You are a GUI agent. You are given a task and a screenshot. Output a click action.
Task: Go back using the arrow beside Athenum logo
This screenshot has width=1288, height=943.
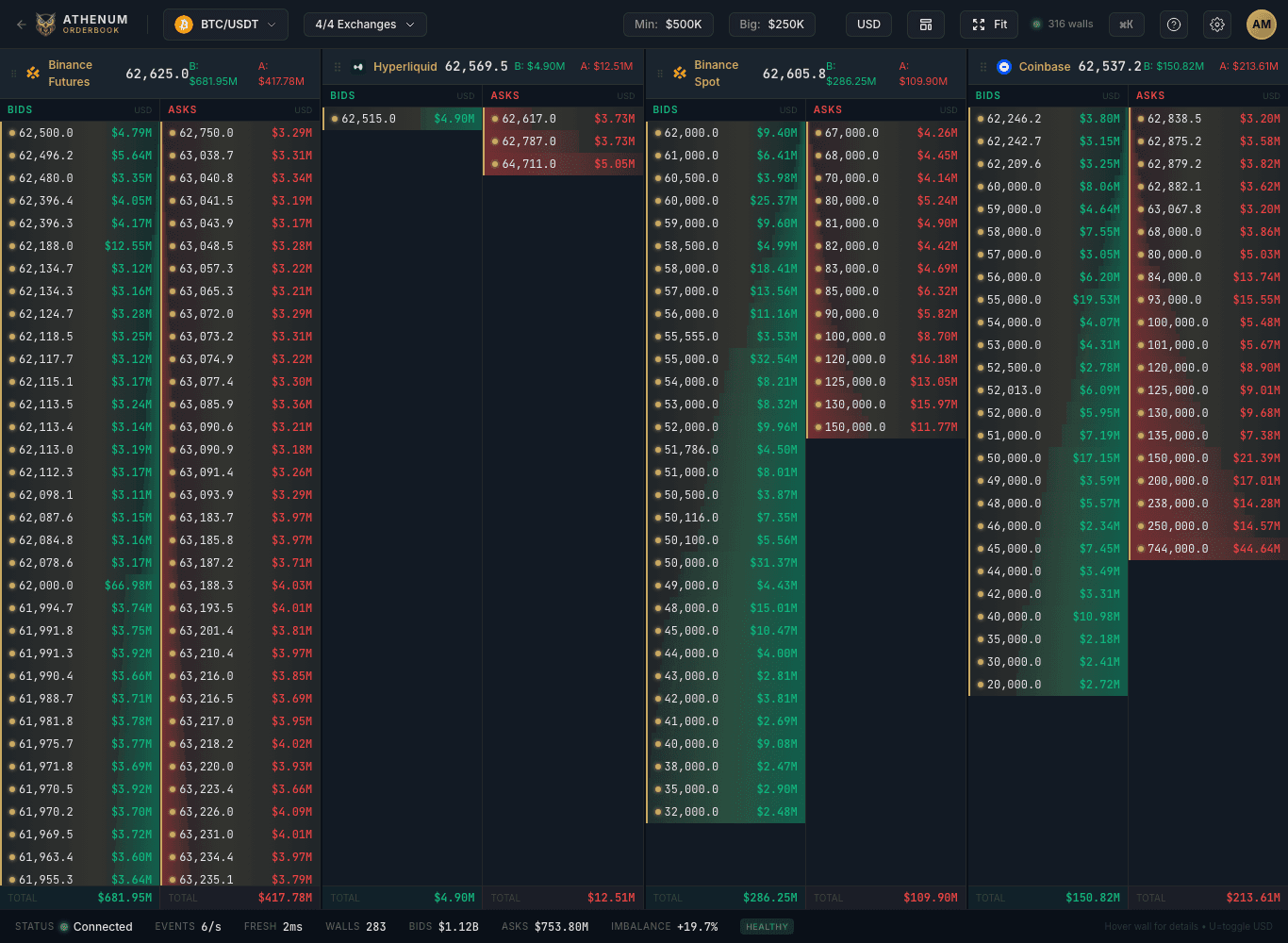pyautogui.click(x=21, y=25)
